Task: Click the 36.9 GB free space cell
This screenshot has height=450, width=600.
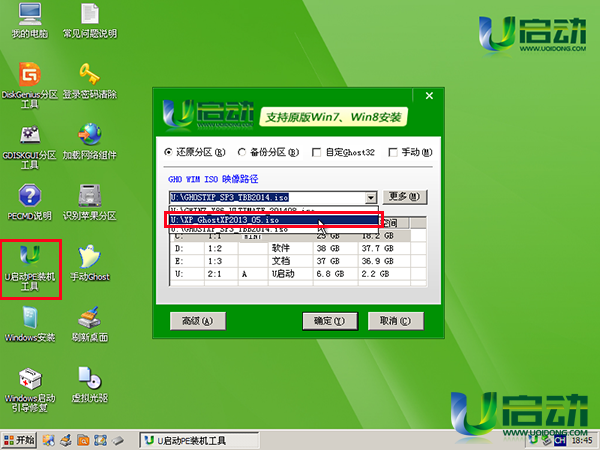Action: 378,261
